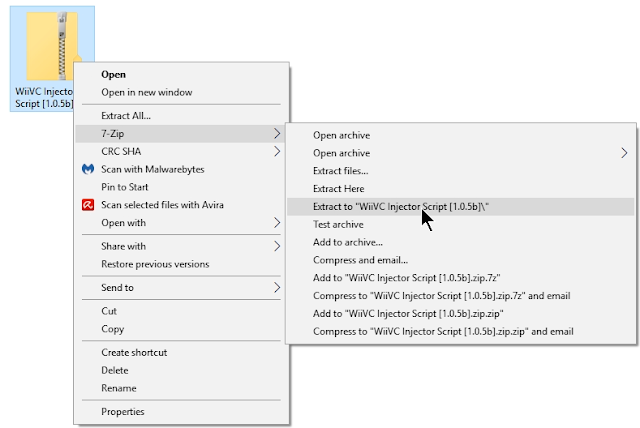This screenshot has width=640, height=428.
Task: Select Add to archive... option
Action: pos(348,242)
